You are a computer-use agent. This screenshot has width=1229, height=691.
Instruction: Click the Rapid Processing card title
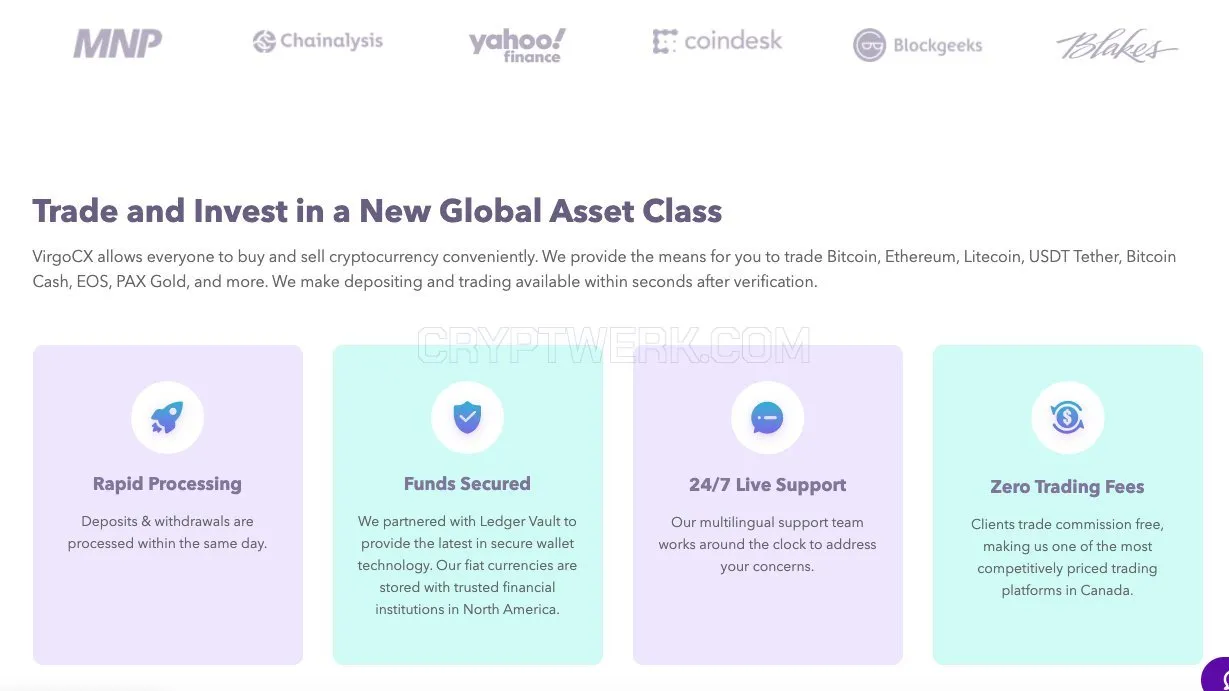pyautogui.click(x=167, y=484)
